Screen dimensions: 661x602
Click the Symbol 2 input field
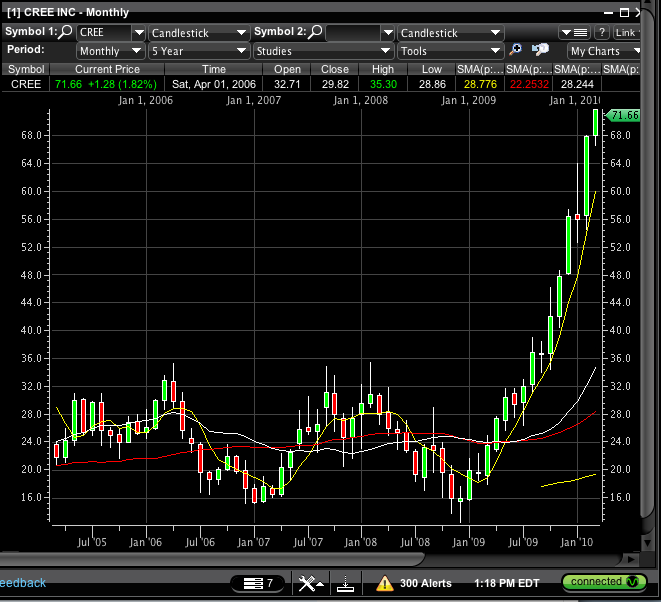(x=353, y=33)
